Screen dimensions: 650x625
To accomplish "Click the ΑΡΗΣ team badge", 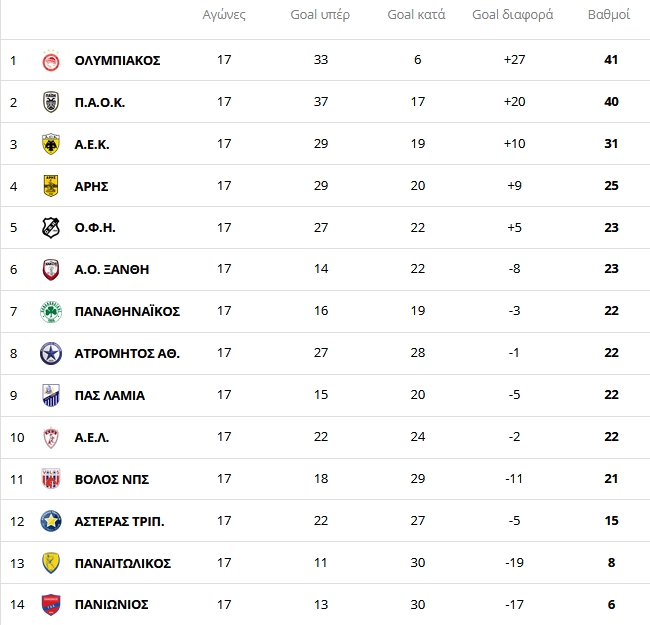I will coord(51,186).
